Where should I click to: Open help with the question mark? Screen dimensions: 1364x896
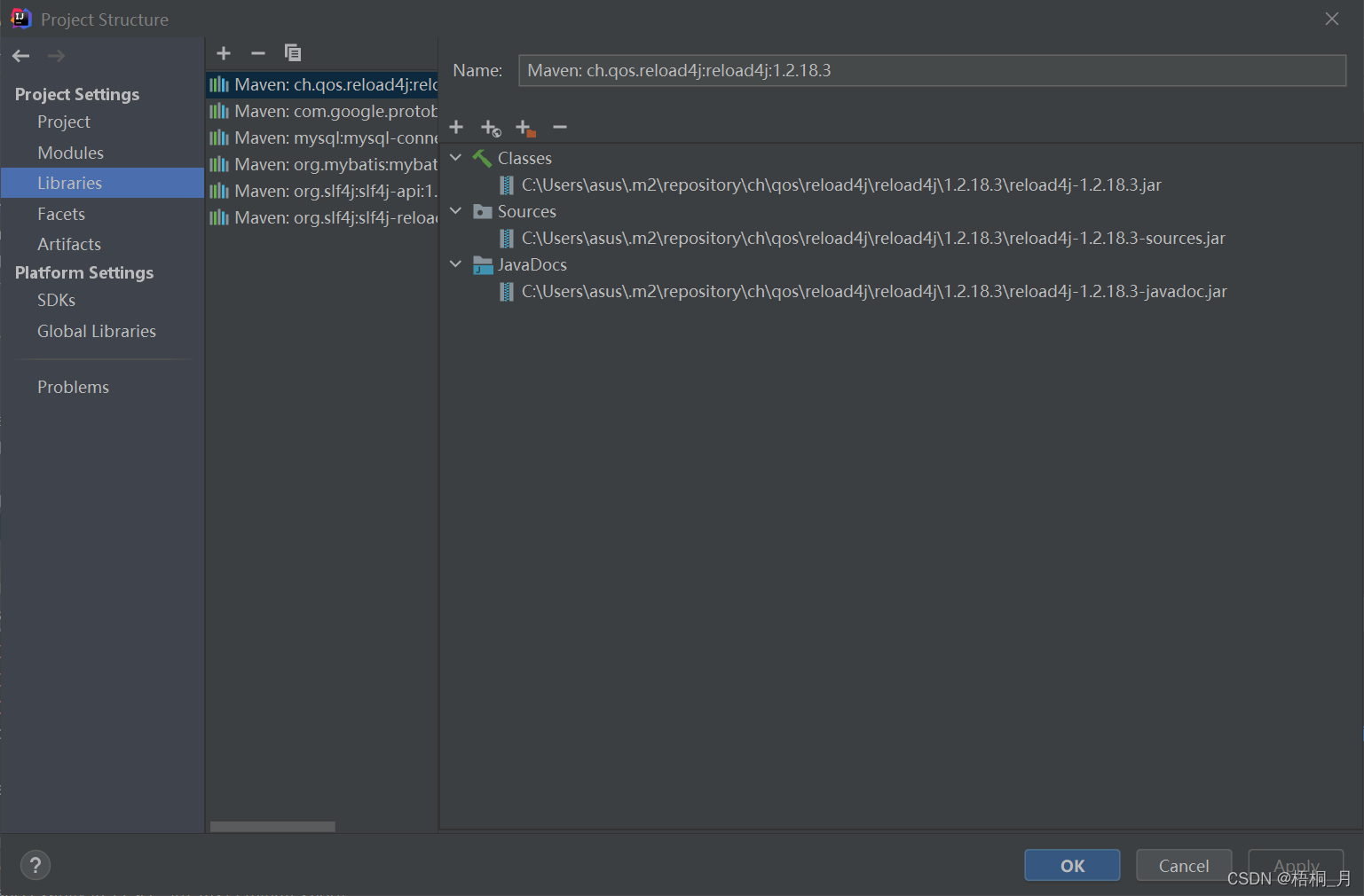35,865
